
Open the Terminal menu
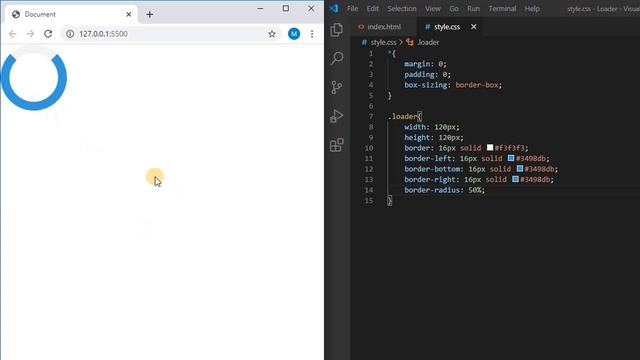[502, 9]
